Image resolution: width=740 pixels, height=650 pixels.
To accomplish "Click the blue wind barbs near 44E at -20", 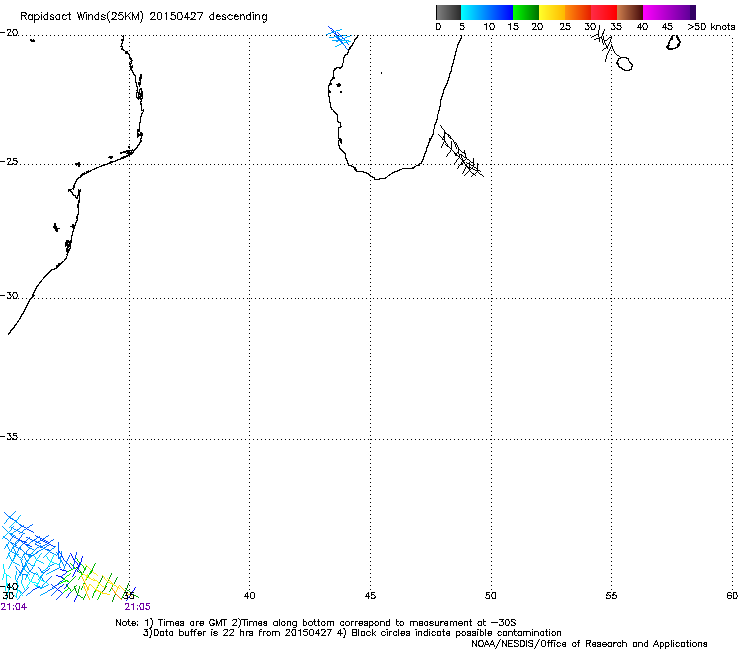I will [x=339, y=38].
